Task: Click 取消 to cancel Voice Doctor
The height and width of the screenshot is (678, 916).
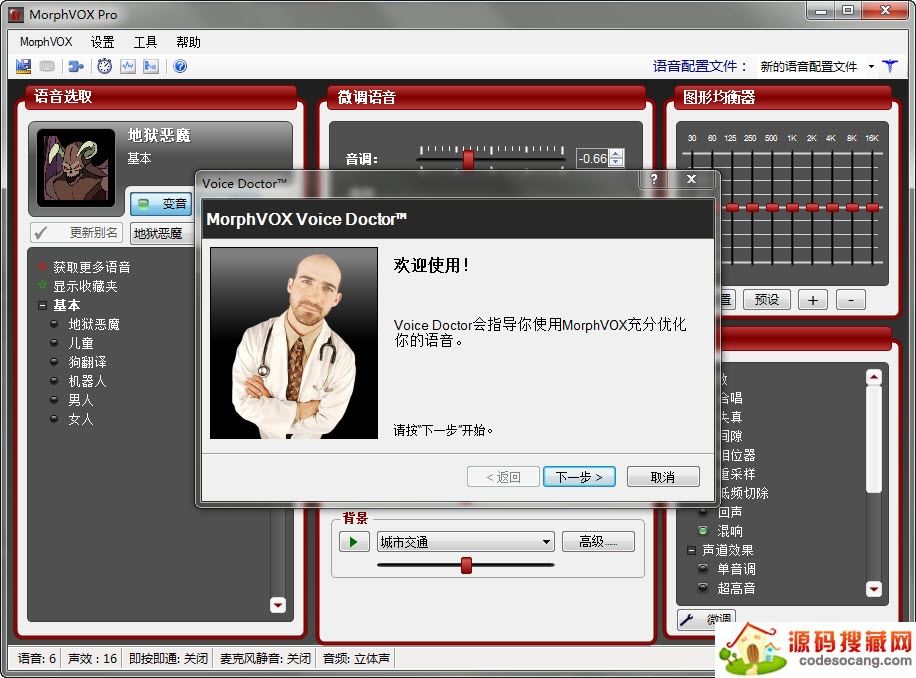Action: click(662, 477)
